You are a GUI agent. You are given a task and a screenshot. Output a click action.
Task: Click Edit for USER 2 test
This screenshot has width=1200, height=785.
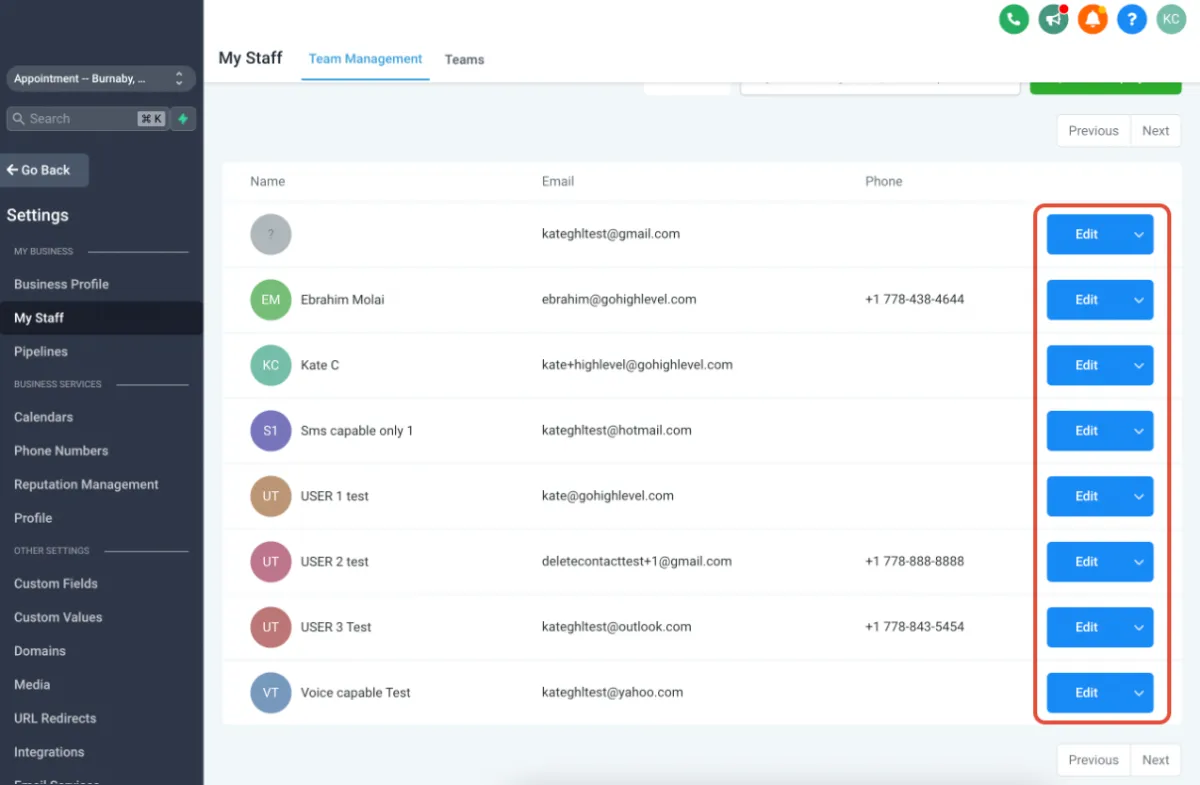(x=1086, y=562)
